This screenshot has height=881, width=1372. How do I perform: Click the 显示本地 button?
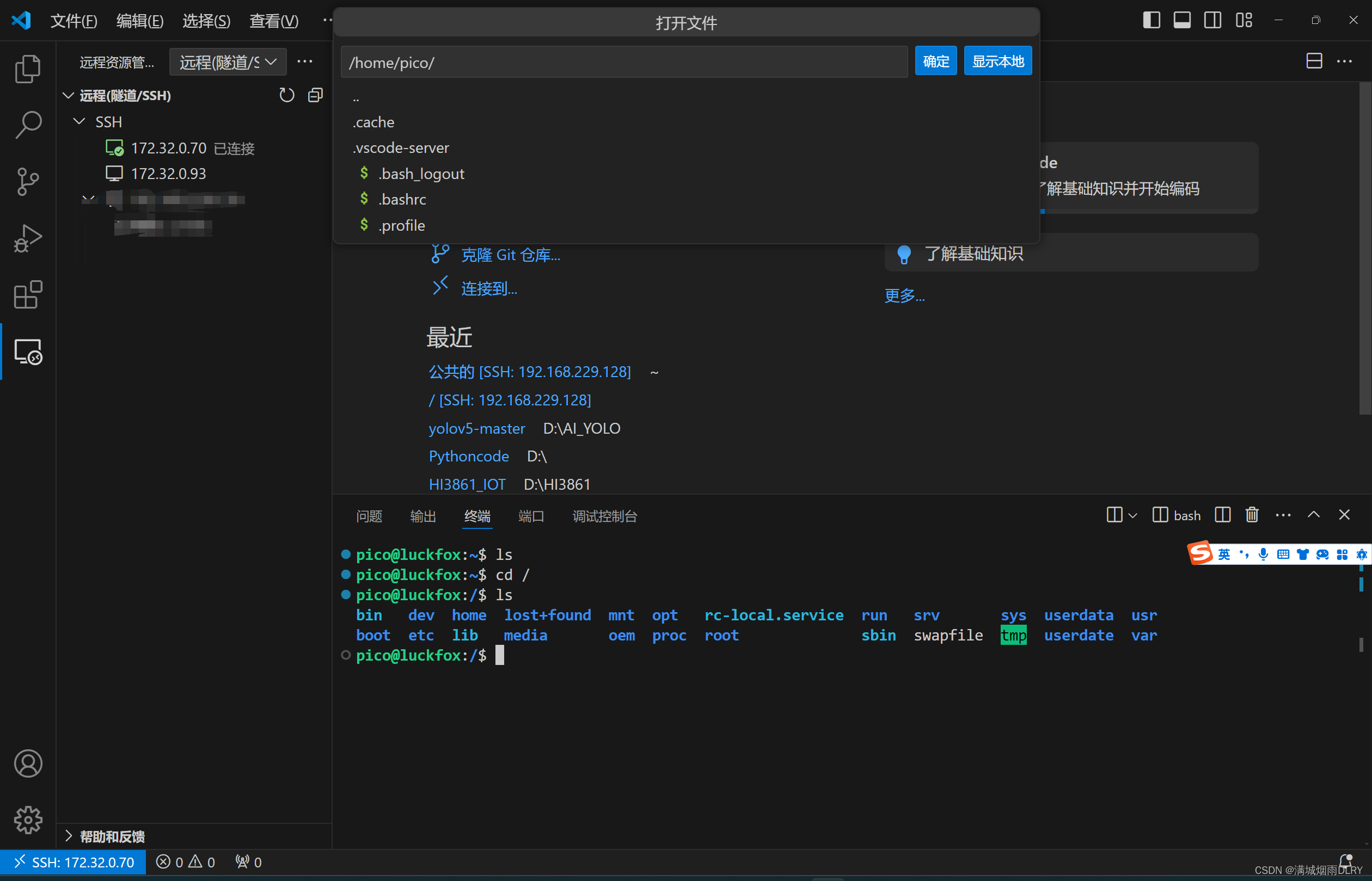pos(997,61)
